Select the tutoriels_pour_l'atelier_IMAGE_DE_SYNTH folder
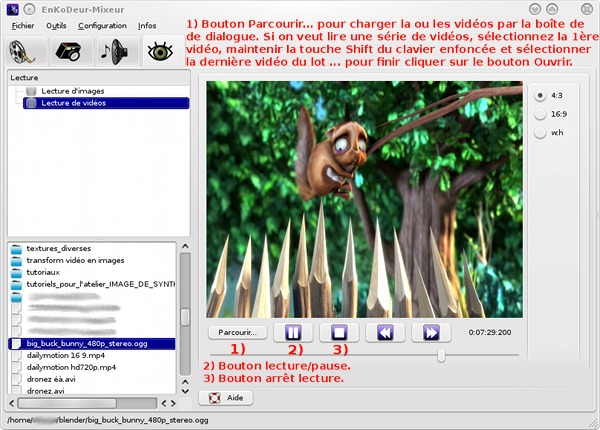This screenshot has width=600, height=430. click(x=101, y=284)
